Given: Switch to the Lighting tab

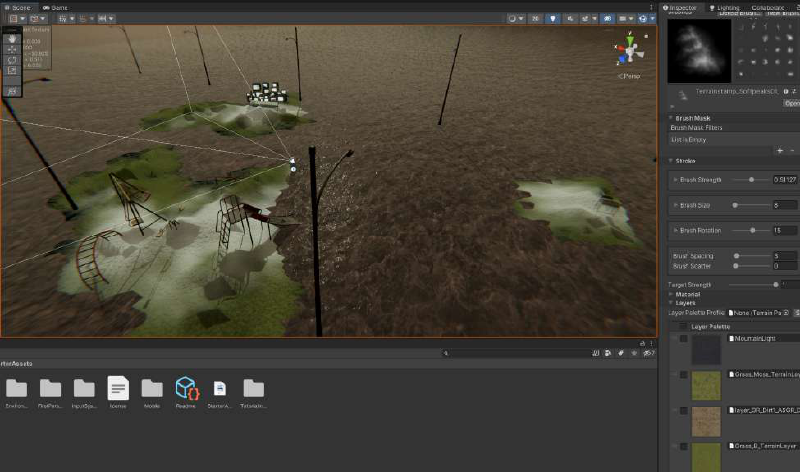Looking at the screenshot, I should 727,7.
